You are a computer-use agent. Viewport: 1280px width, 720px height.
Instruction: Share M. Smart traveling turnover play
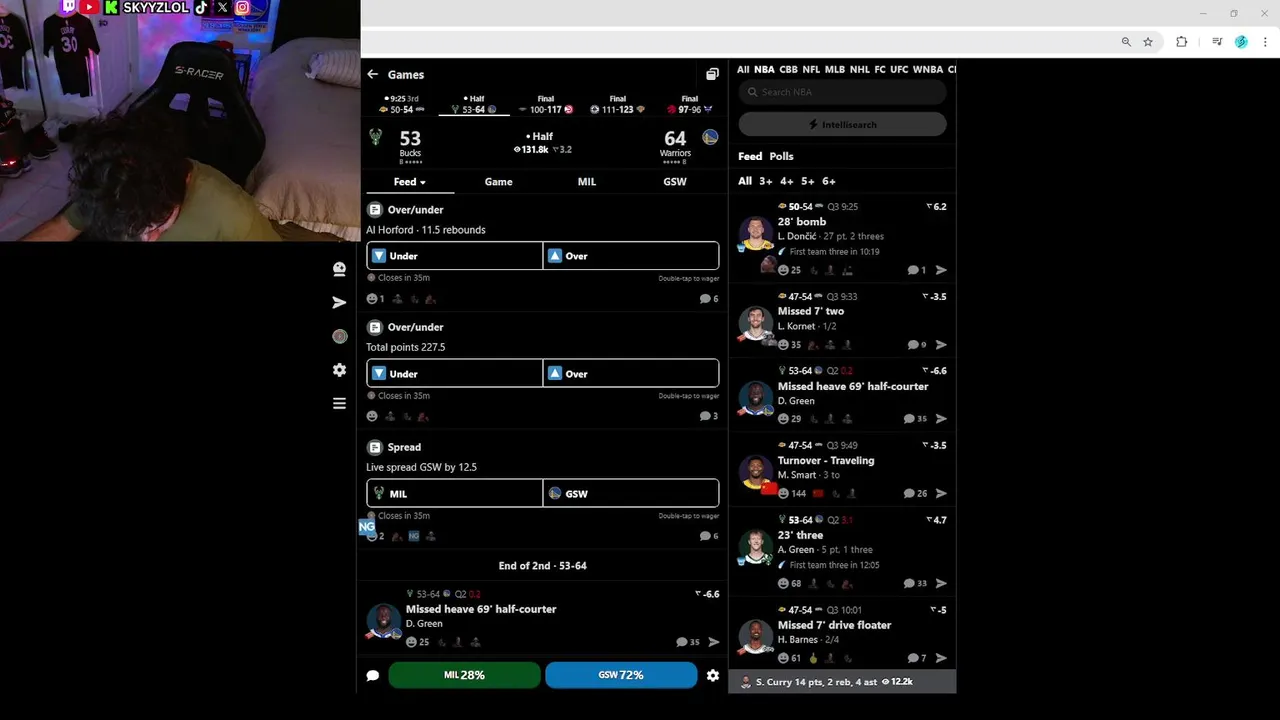click(941, 493)
